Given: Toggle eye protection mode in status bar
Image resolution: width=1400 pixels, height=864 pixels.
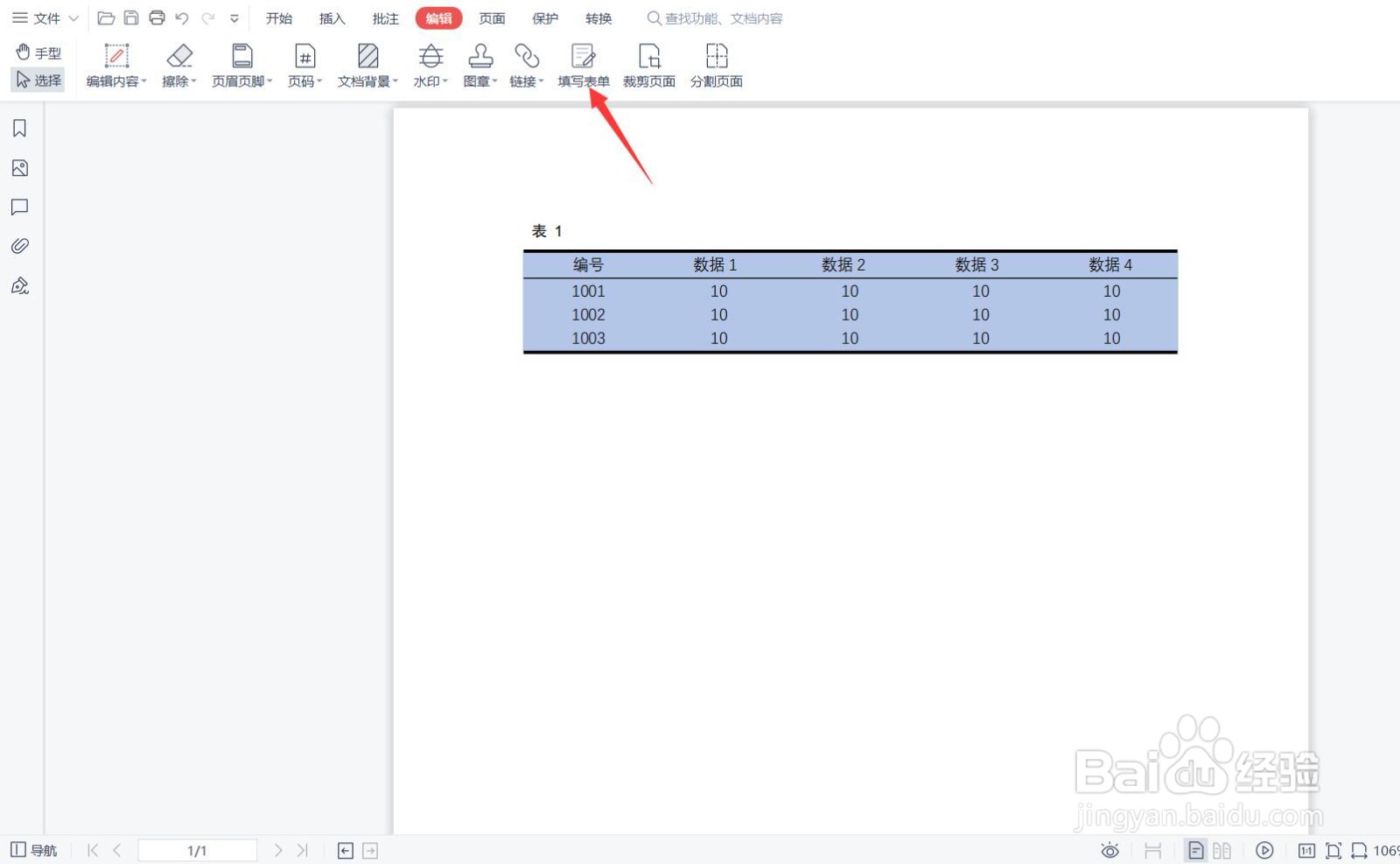Looking at the screenshot, I should [1109, 850].
